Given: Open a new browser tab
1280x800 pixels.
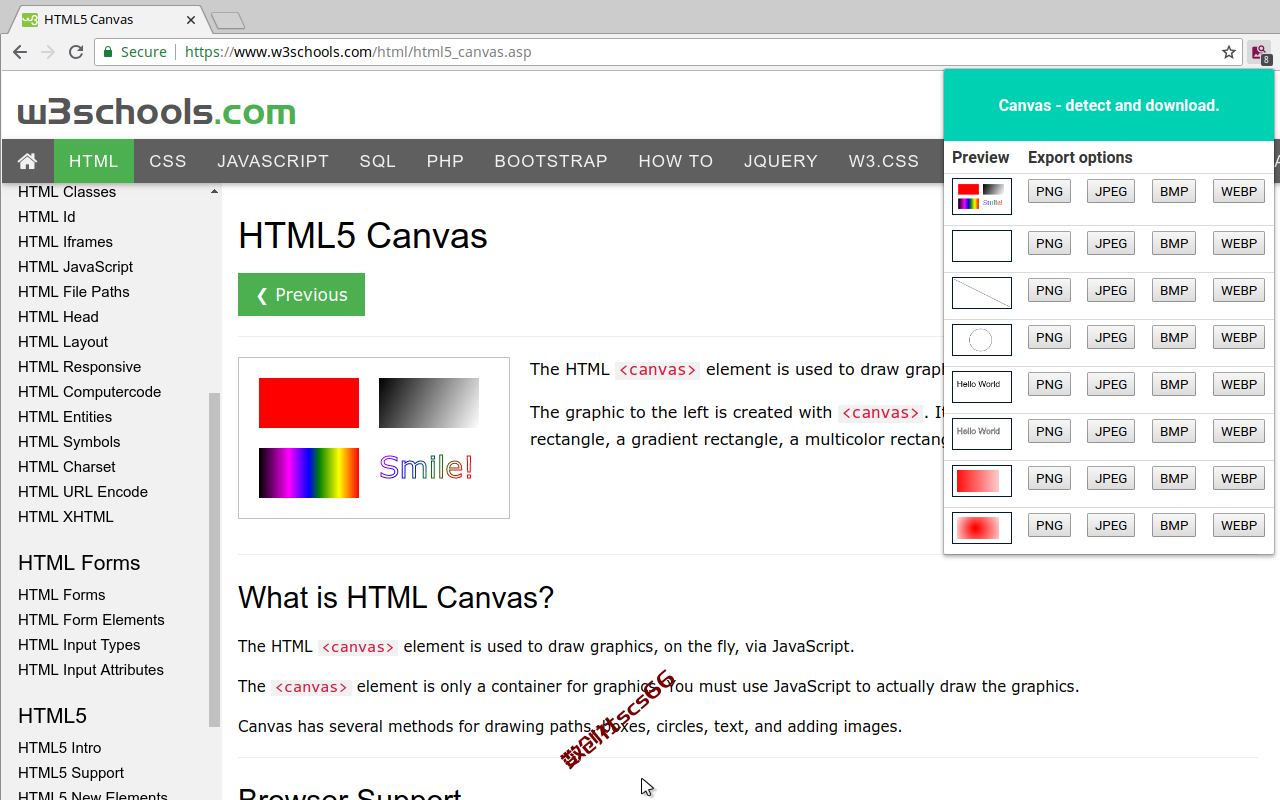Looking at the screenshot, I should point(228,20).
